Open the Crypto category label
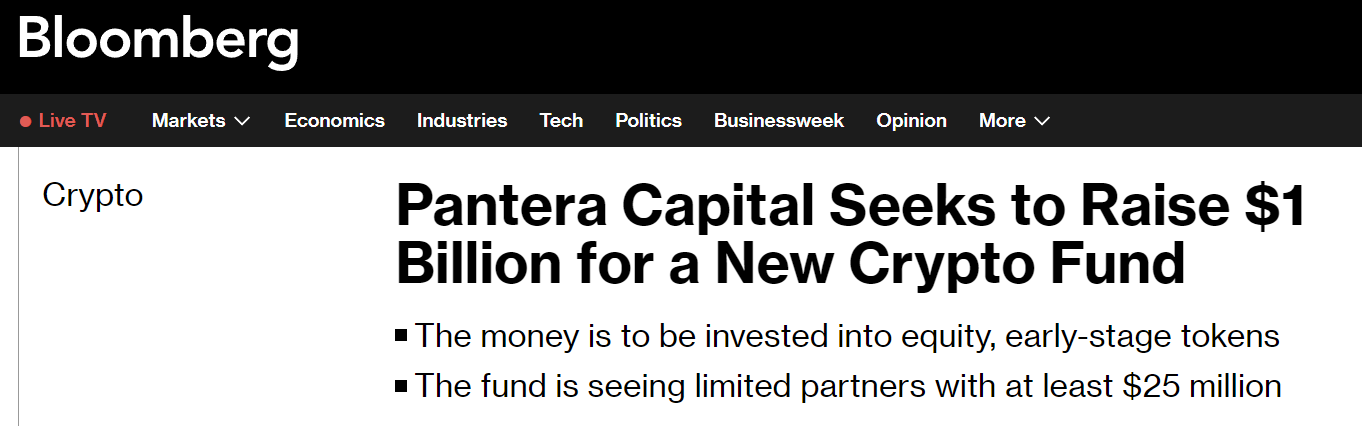The height and width of the screenshot is (426, 1362). [93, 195]
